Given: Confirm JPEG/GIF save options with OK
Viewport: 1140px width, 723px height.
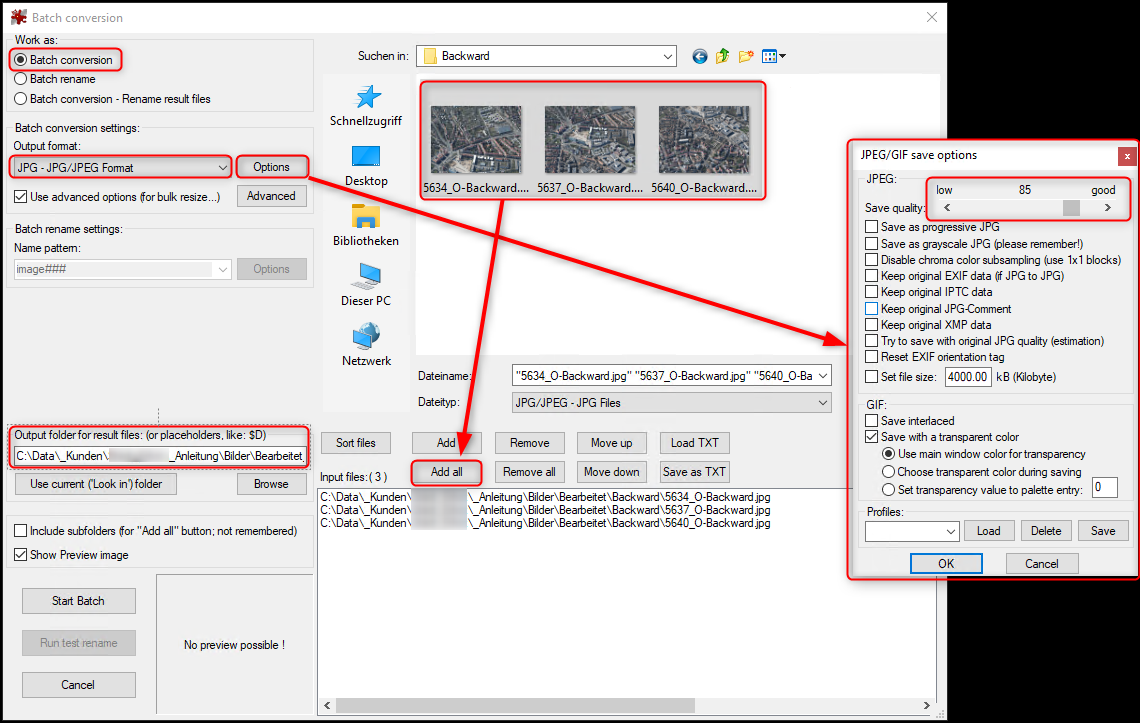Looking at the screenshot, I should coord(946,563).
